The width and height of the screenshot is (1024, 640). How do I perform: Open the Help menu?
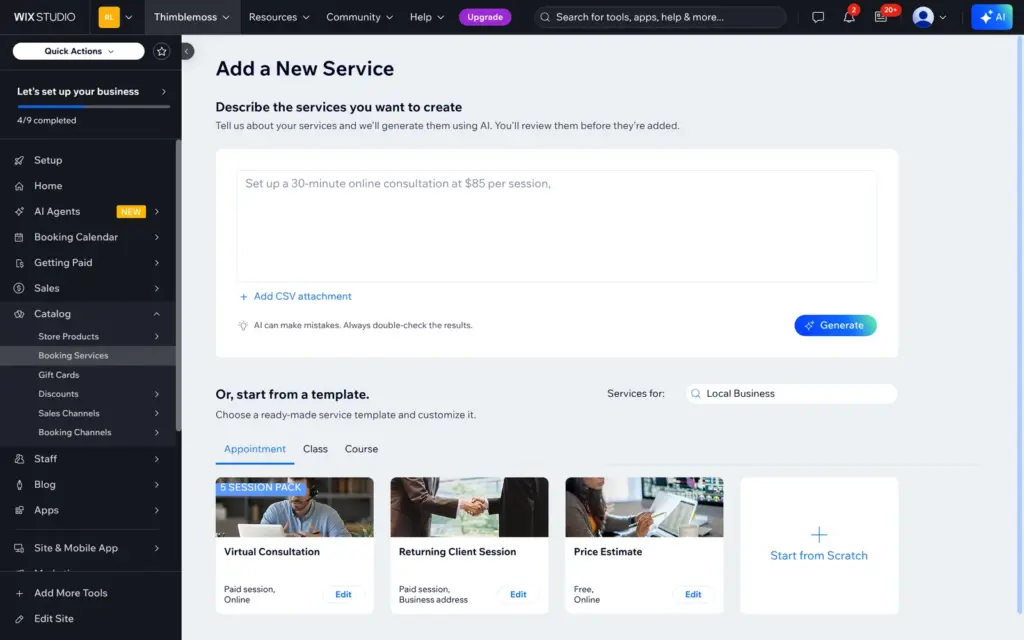click(427, 17)
